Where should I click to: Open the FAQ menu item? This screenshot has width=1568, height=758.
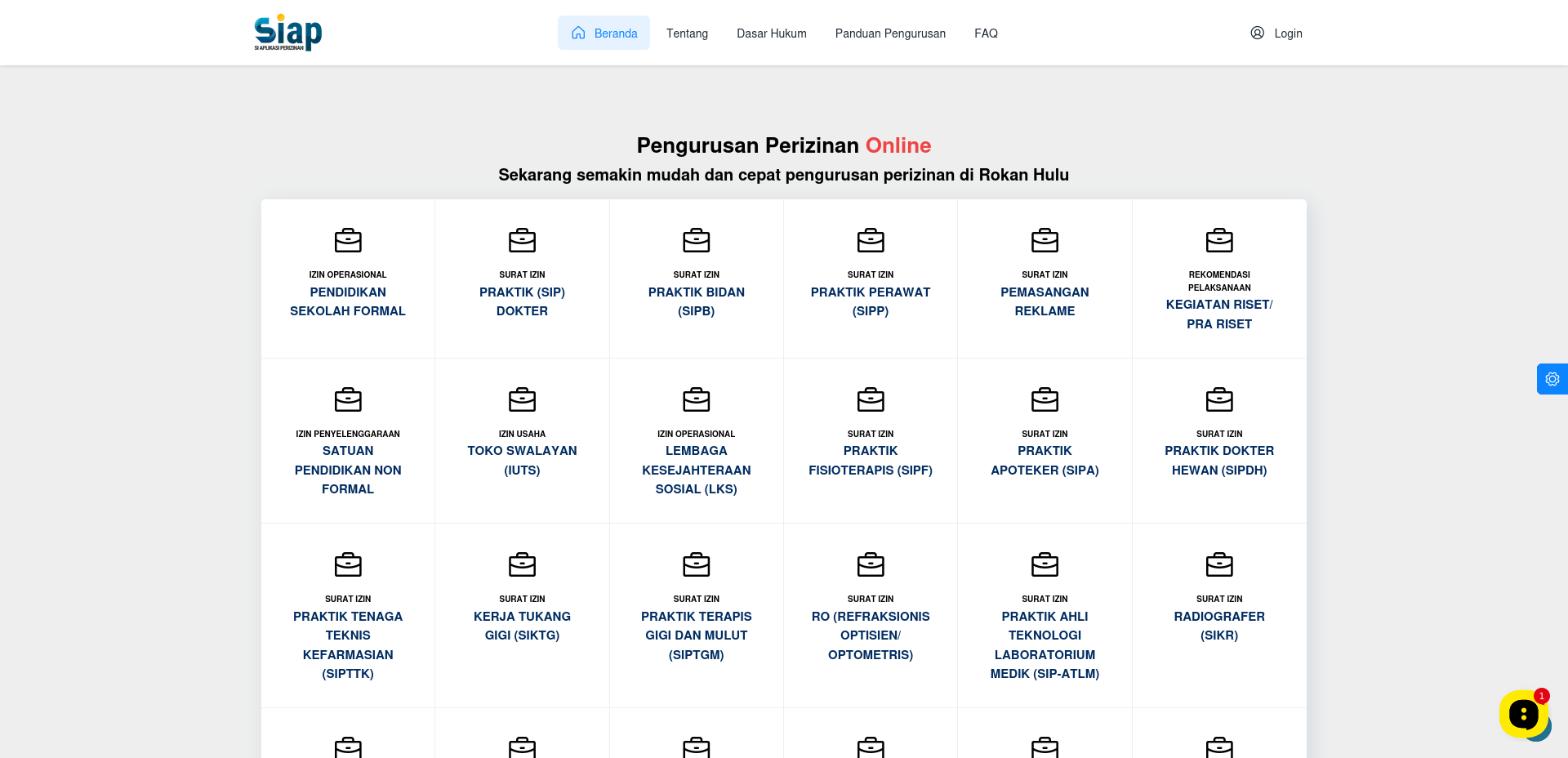[986, 33]
